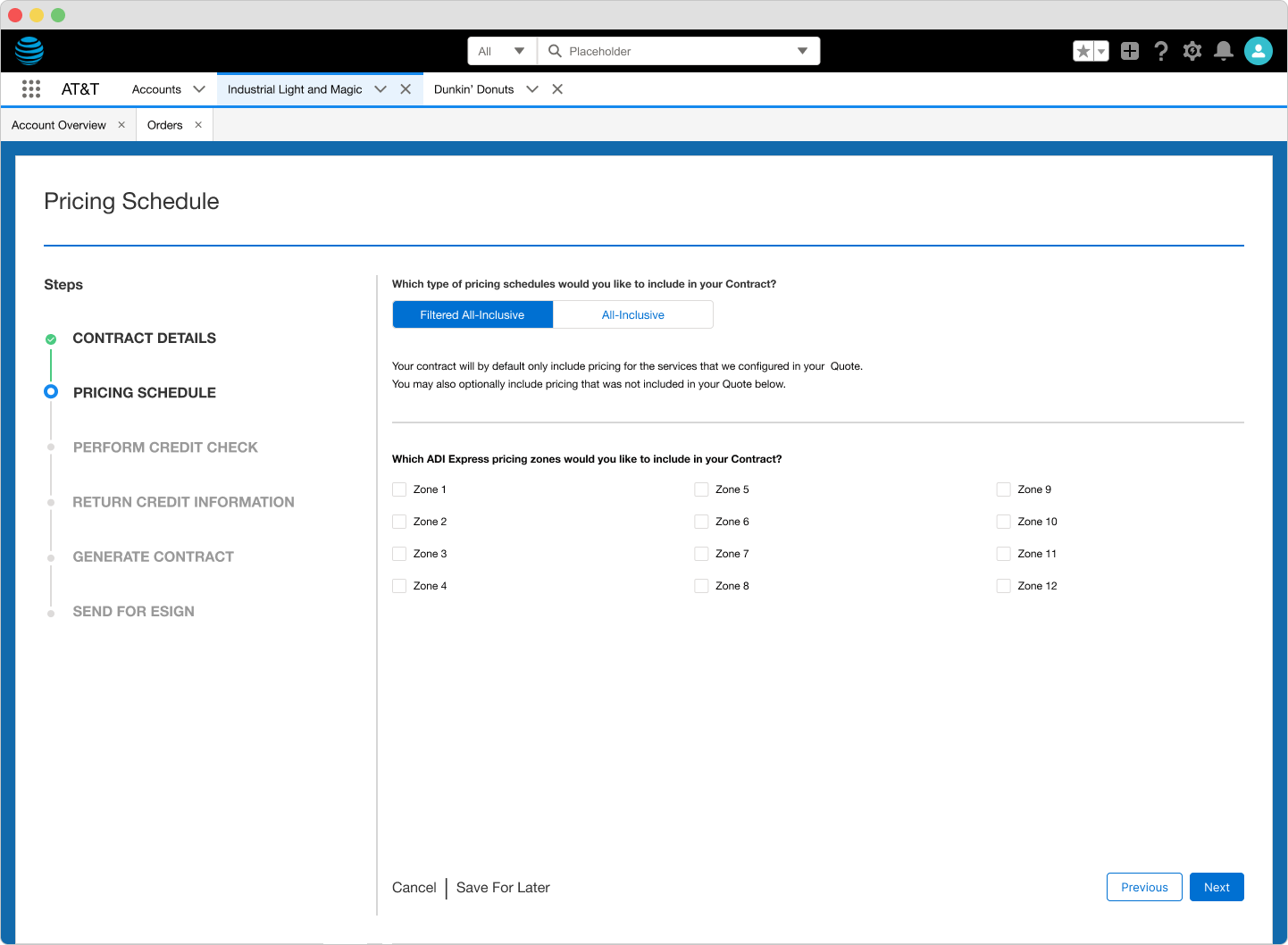Click the Previous button

[x=1144, y=887]
